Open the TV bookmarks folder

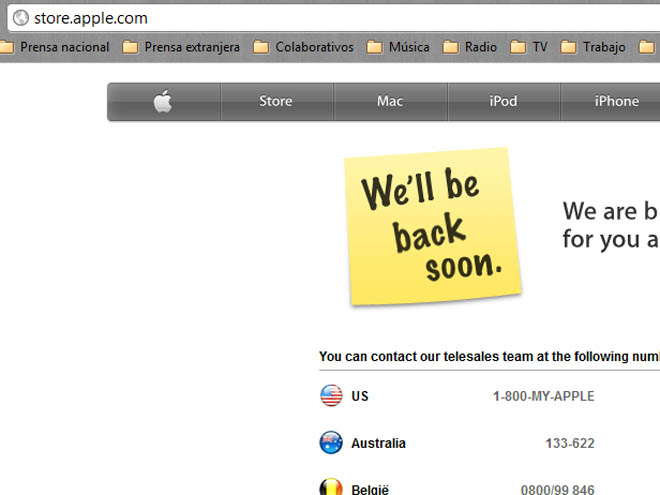point(529,47)
